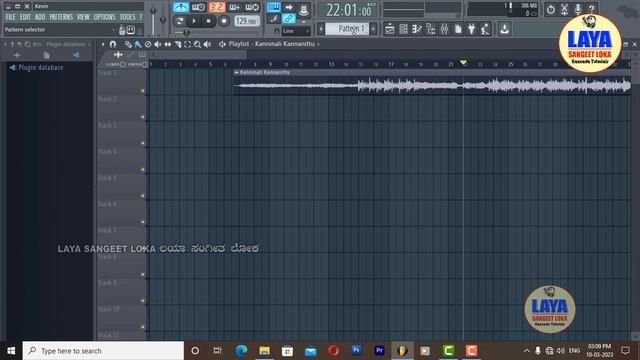Toggle the playlist magnet snap

pyautogui.click(x=113, y=44)
